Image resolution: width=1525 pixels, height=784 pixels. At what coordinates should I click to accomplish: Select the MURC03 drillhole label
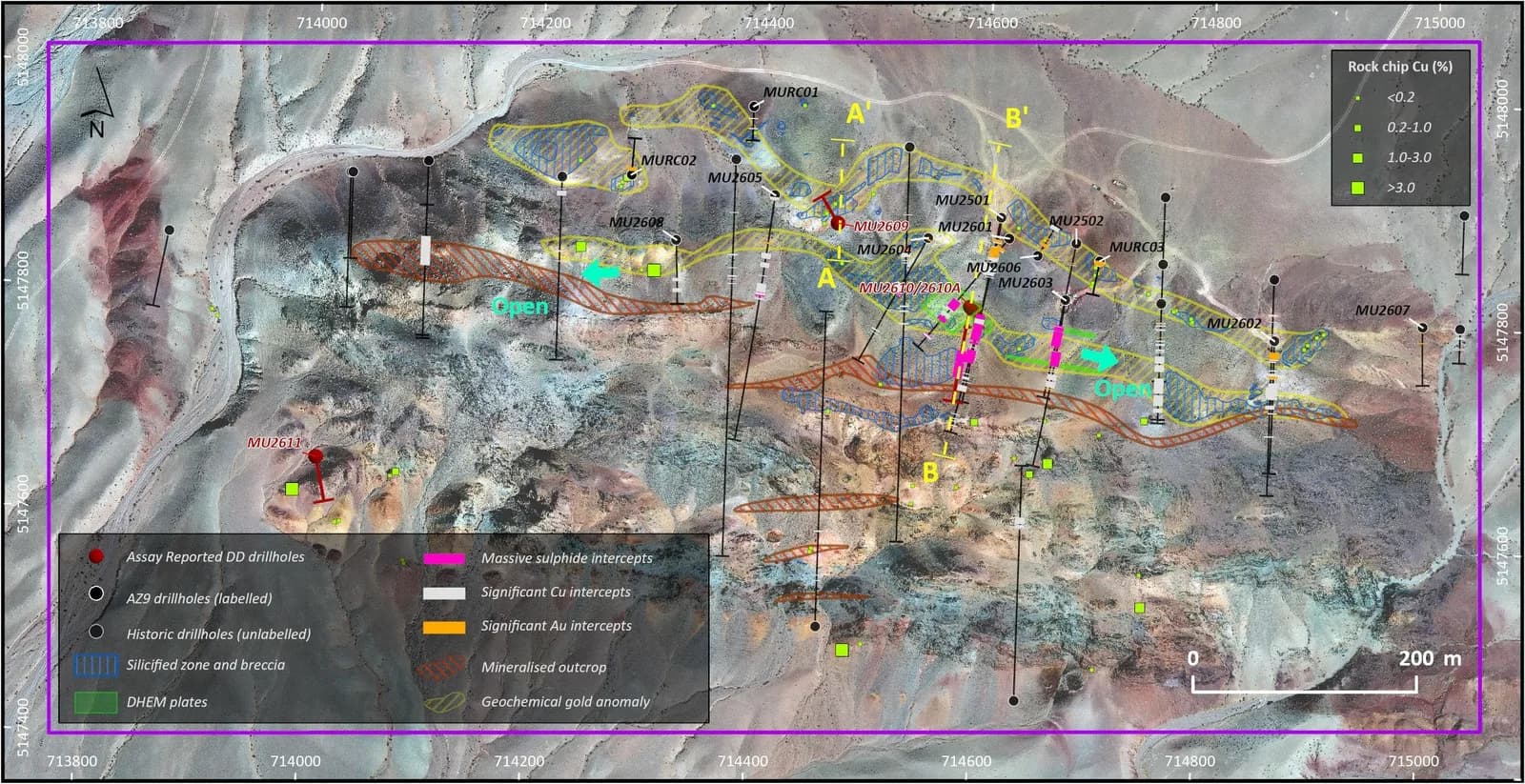[x=1137, y=248]
